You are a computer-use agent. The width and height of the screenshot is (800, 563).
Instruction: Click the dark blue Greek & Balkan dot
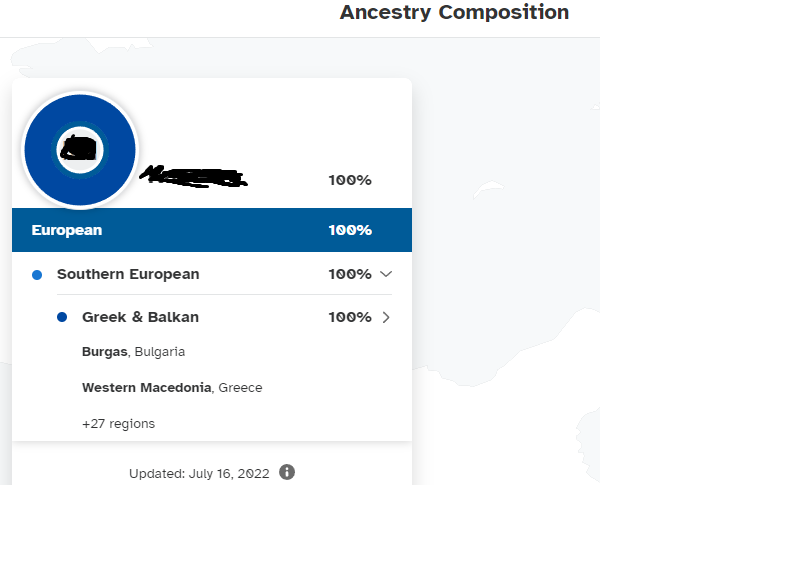tap(62, 317)
